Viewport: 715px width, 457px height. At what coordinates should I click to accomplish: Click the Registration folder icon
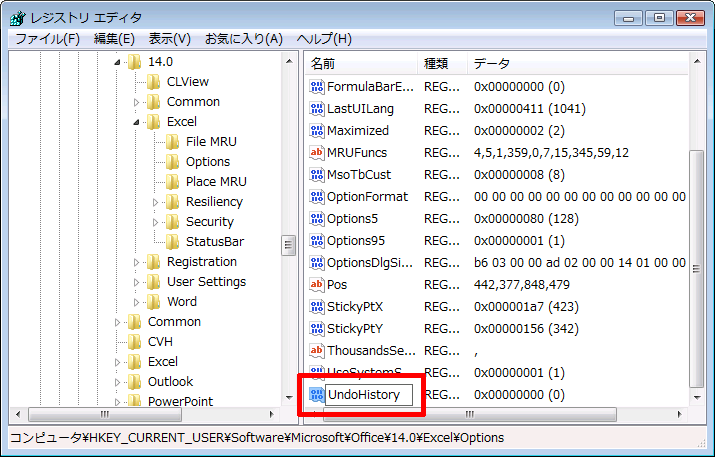154,262
